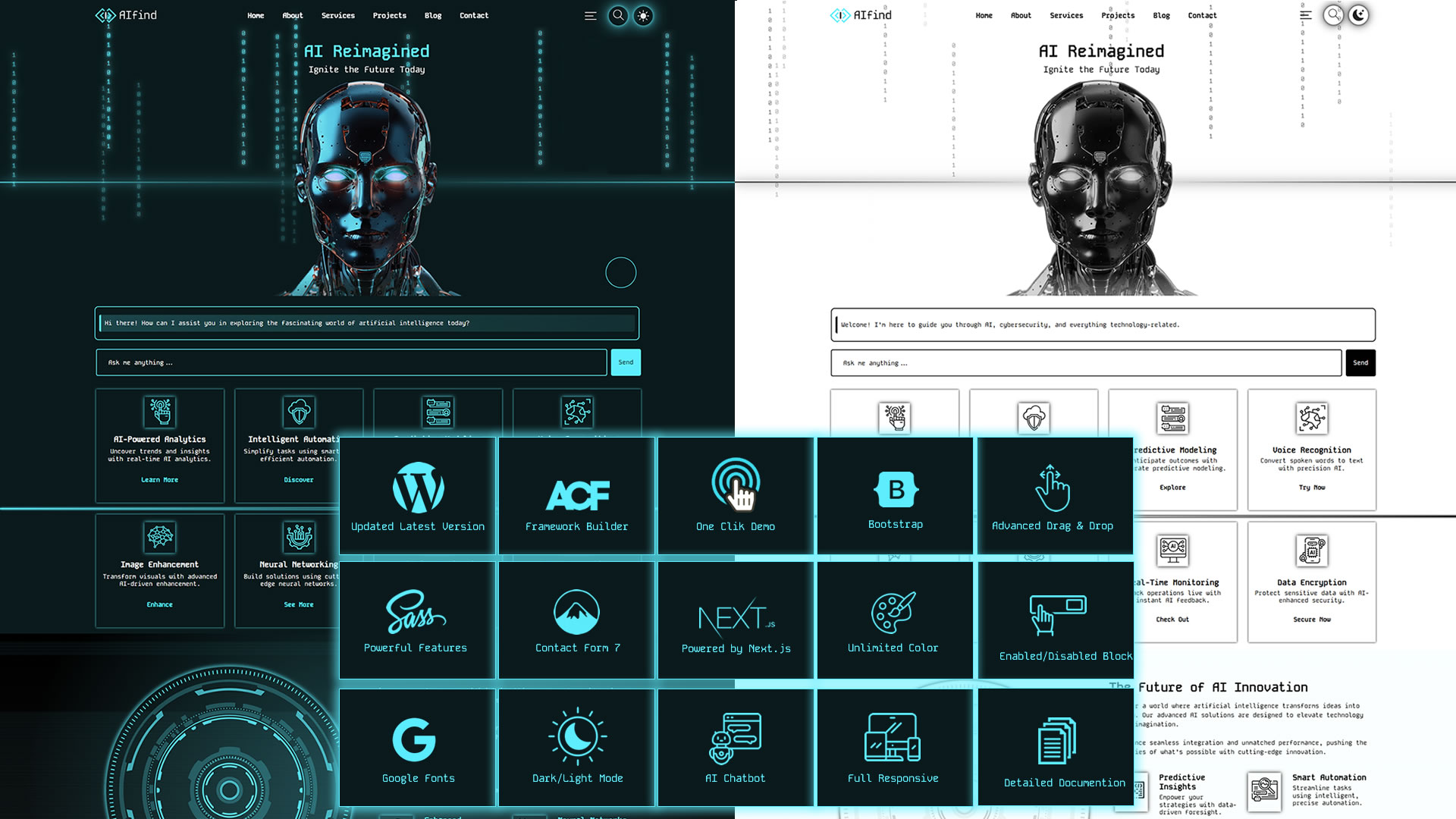The height and width of the screenshot is (819, 1456).
Task: Click the Data Encryption card icon
Action: (x=1312, y=551)
